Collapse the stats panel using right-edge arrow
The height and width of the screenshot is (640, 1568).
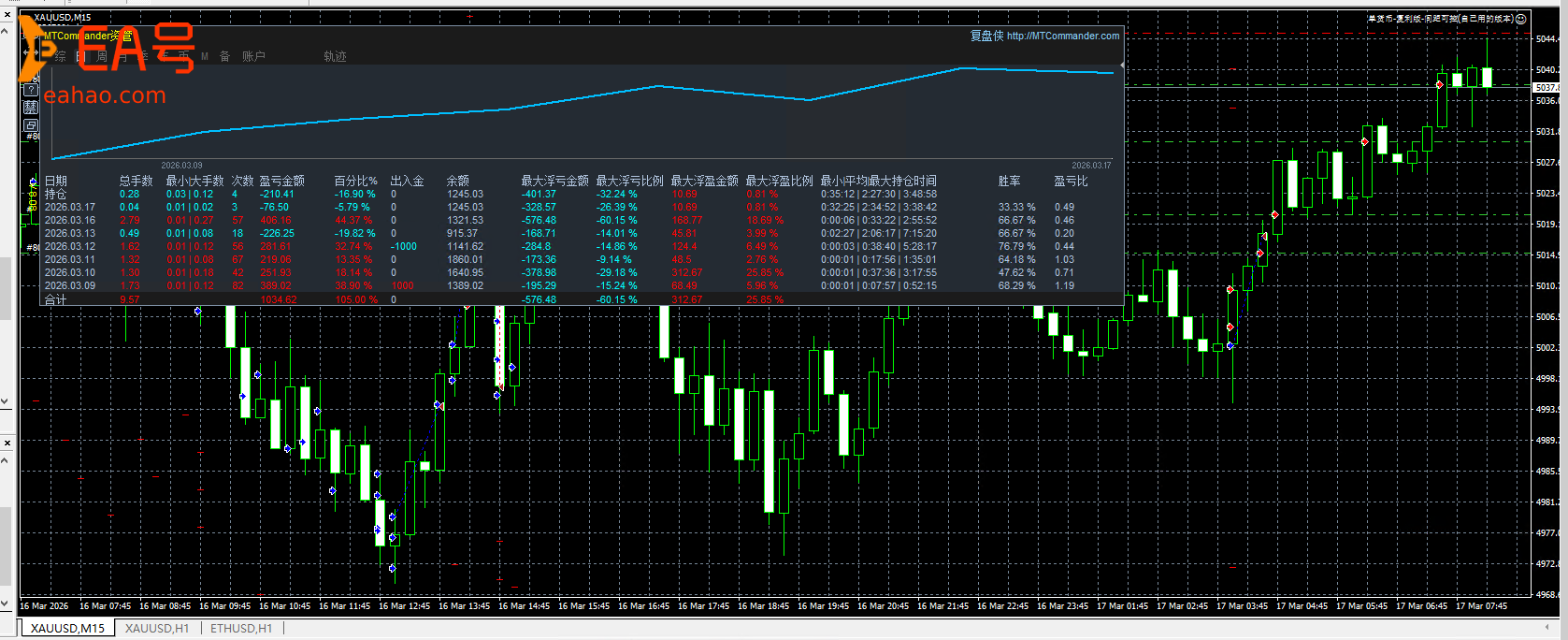[1120, 65]
